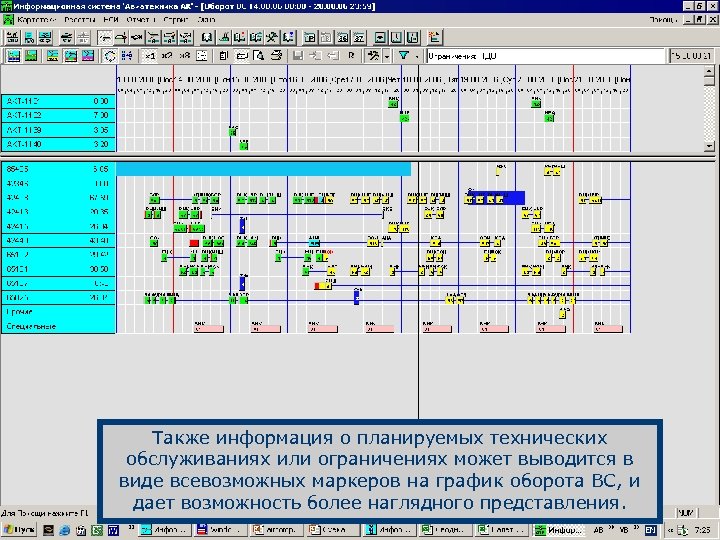Click the application icon left of menu bar
The image size is (720, 540).
coord(8,20)
